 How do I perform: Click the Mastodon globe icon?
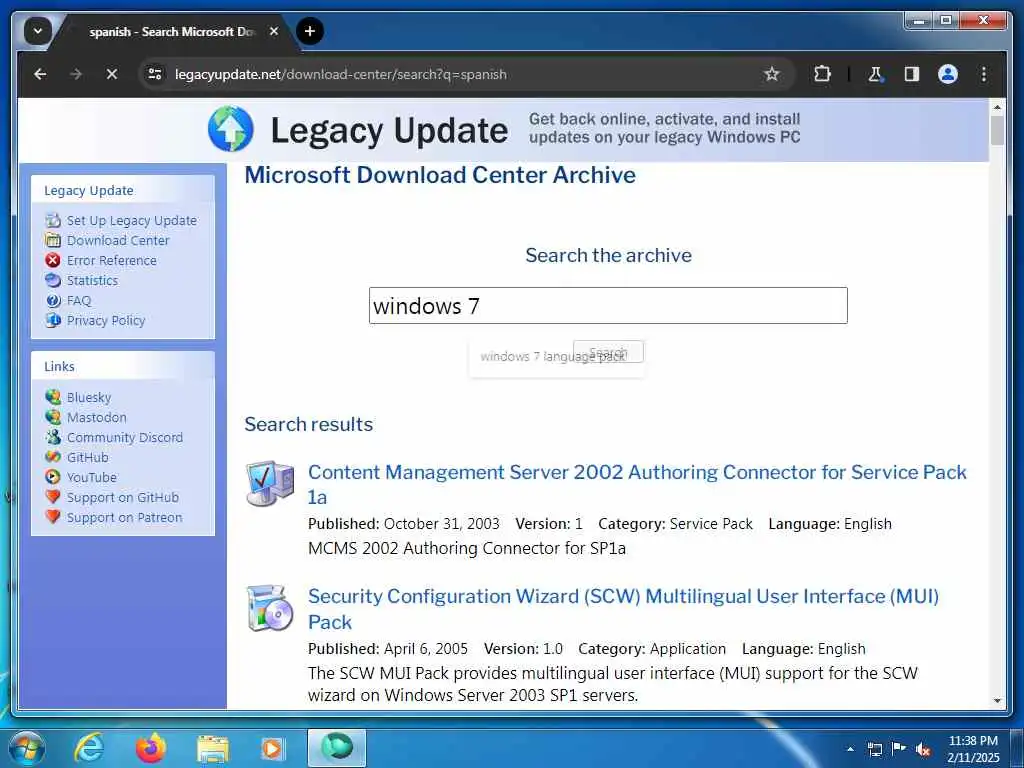tap(53, 417)
